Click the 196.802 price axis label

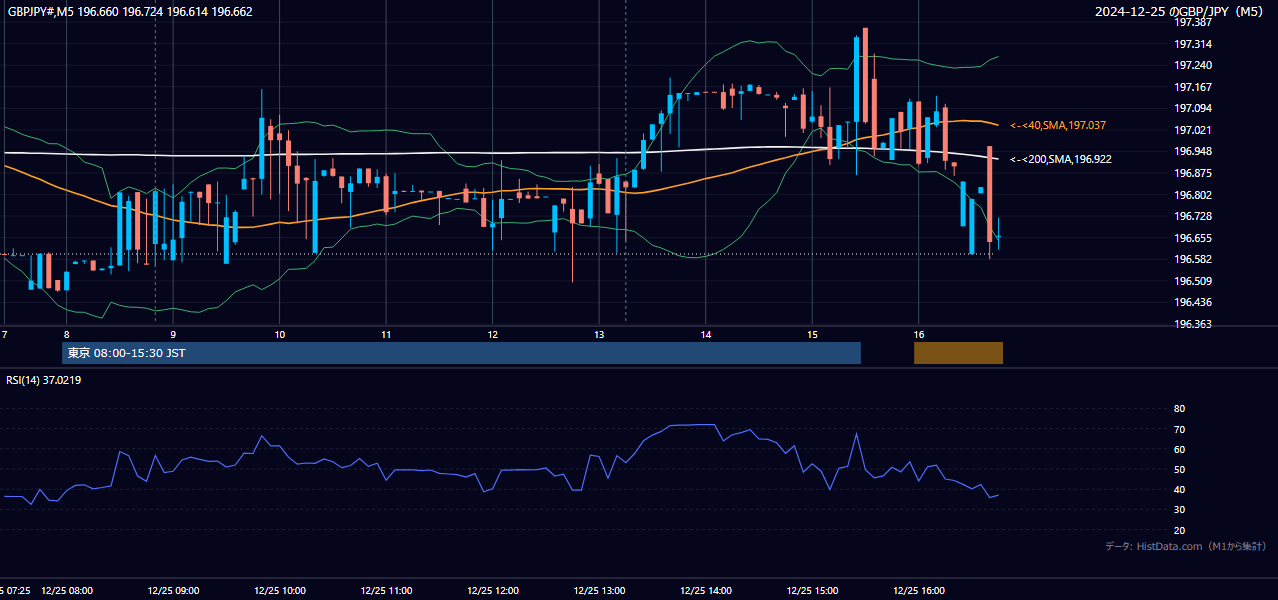1193,195
